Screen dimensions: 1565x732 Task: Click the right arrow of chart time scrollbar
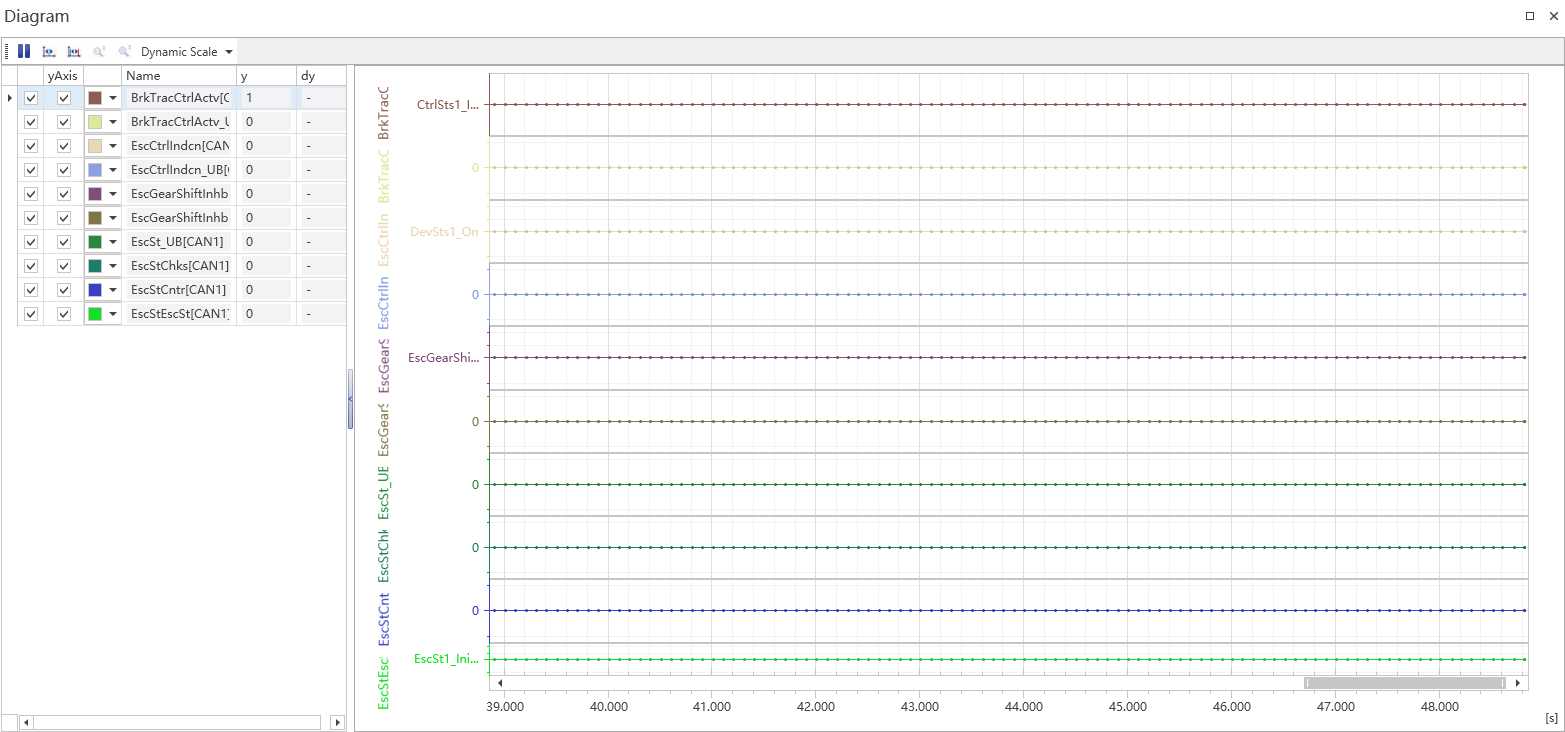pos(1519,683)
